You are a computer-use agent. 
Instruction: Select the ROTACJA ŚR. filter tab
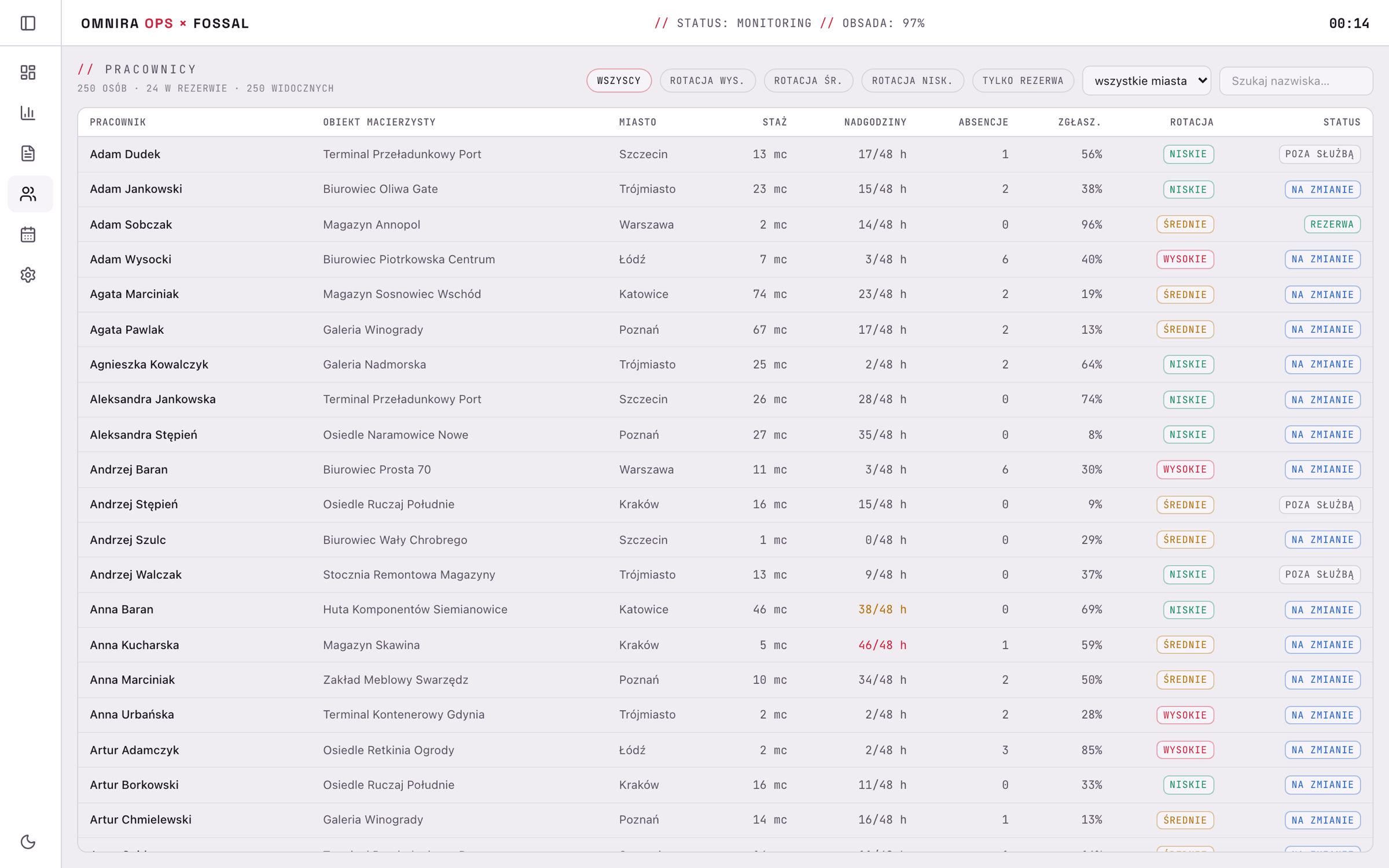808,80
